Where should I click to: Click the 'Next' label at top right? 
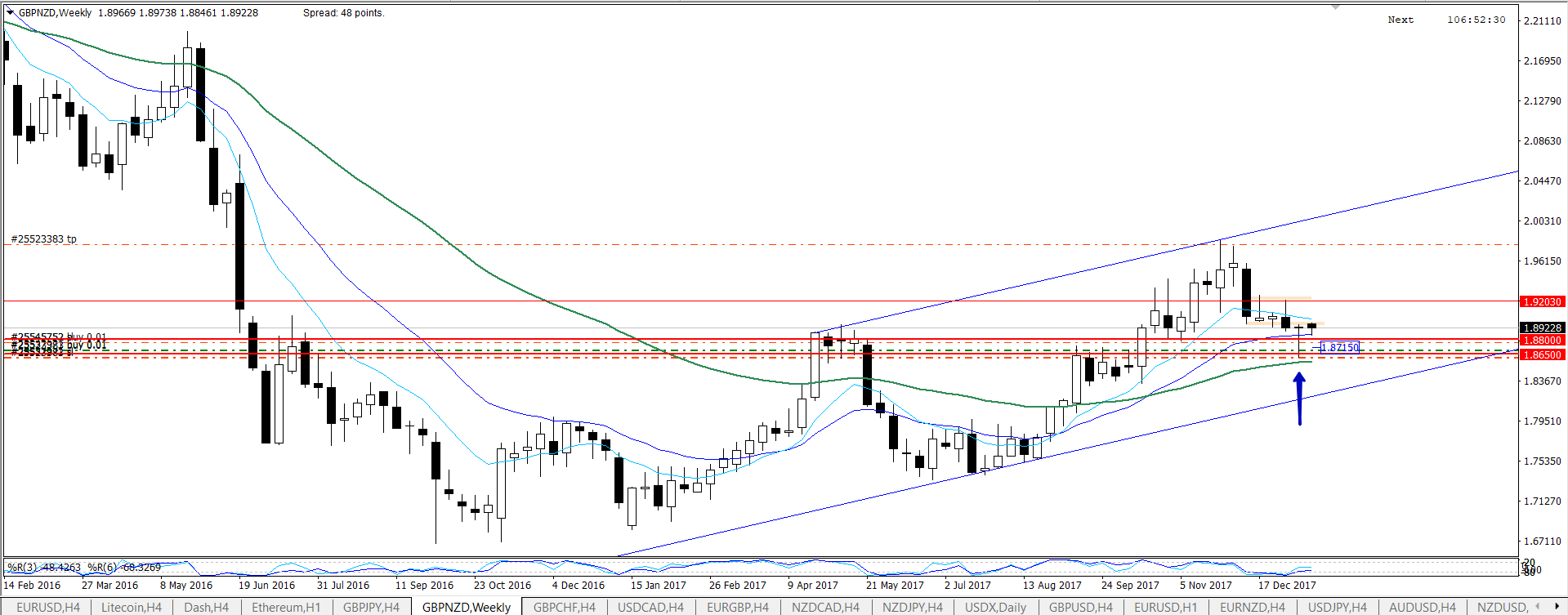point(1400,20)
